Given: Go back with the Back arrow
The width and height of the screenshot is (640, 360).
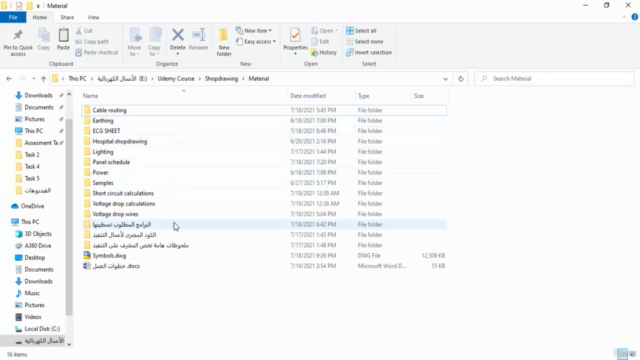Looking at the screenshot, I should point(9,79).
